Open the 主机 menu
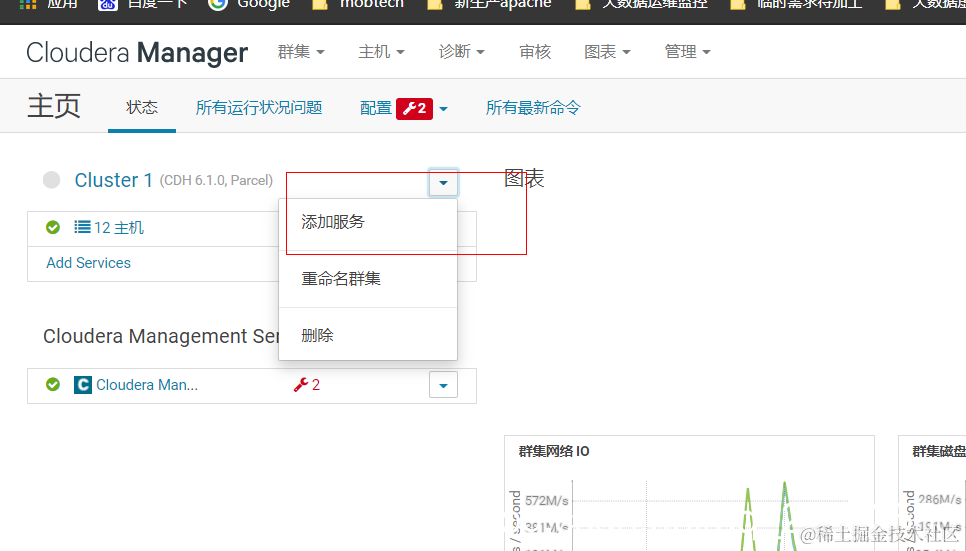This screenshot has width=966, height=551. (381, 52)
